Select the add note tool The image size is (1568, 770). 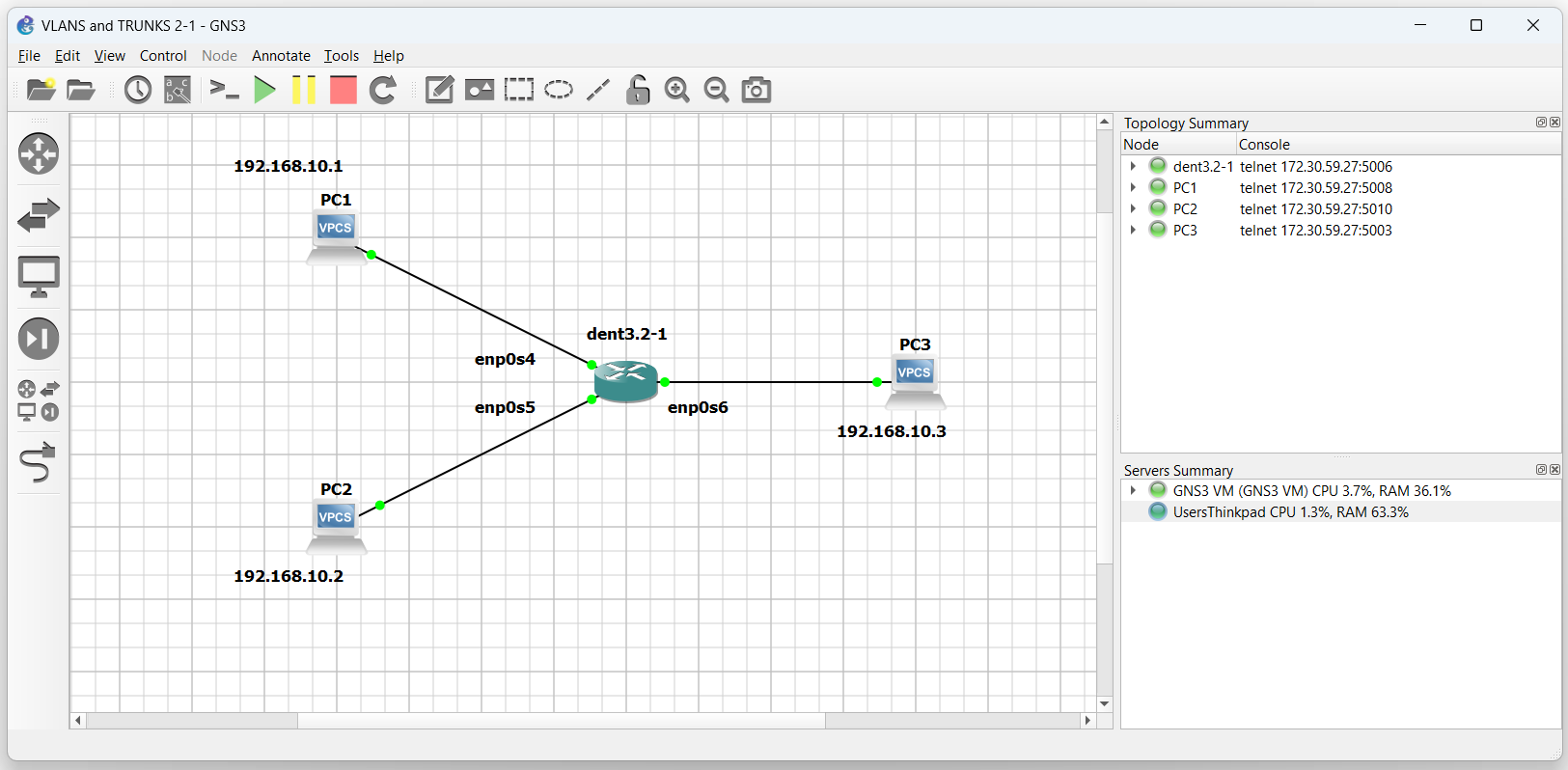tap(440, 90)
